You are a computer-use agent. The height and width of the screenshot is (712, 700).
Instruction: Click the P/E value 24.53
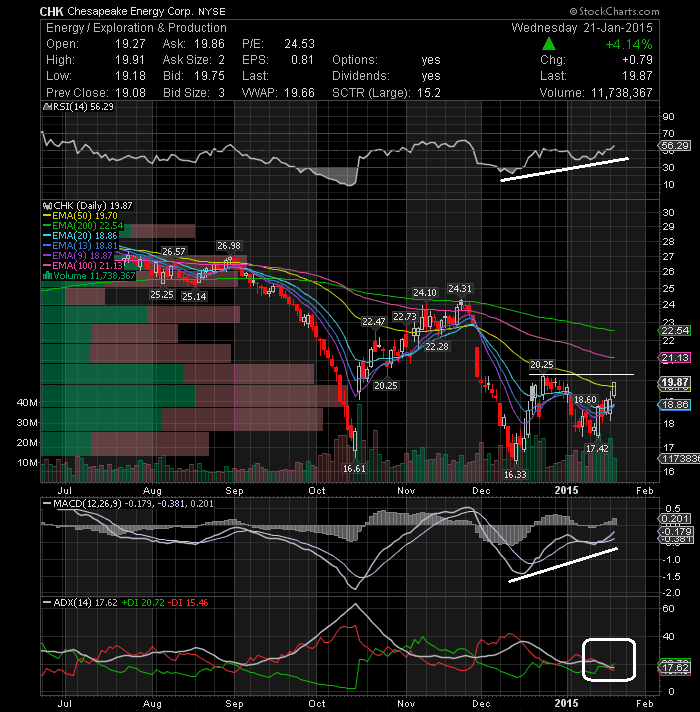(x=299, y=44)
